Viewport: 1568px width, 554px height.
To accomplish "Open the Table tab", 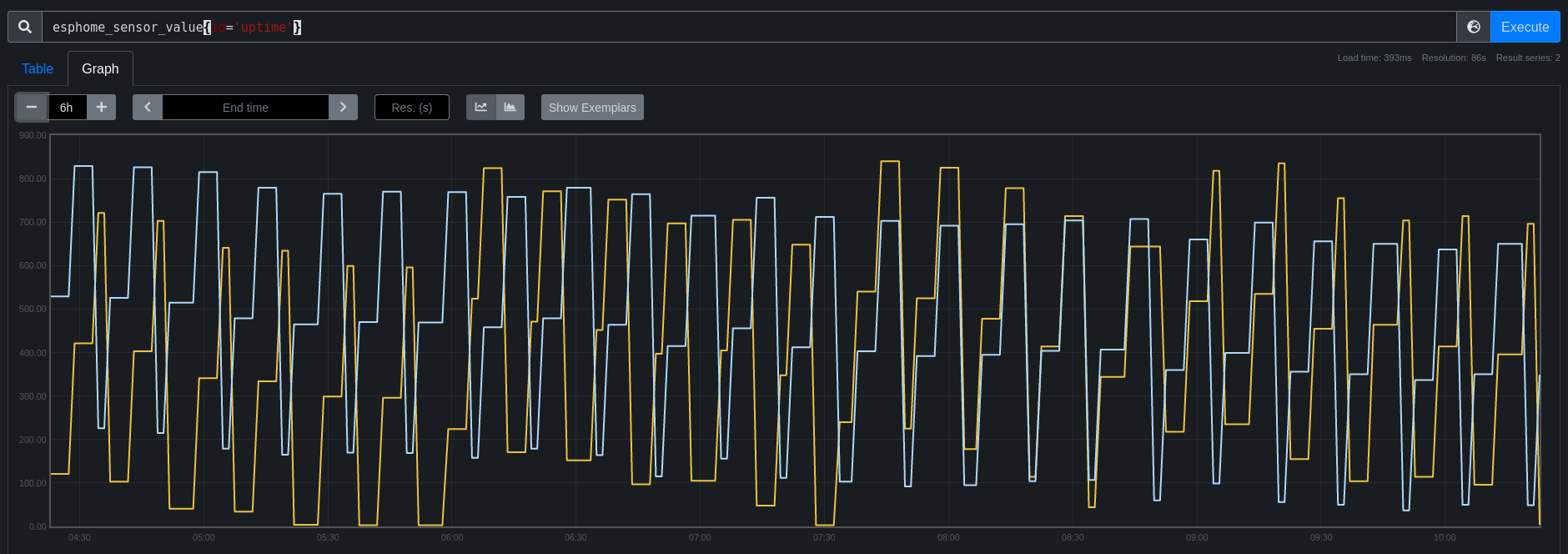I will click(x=38, y=68).
